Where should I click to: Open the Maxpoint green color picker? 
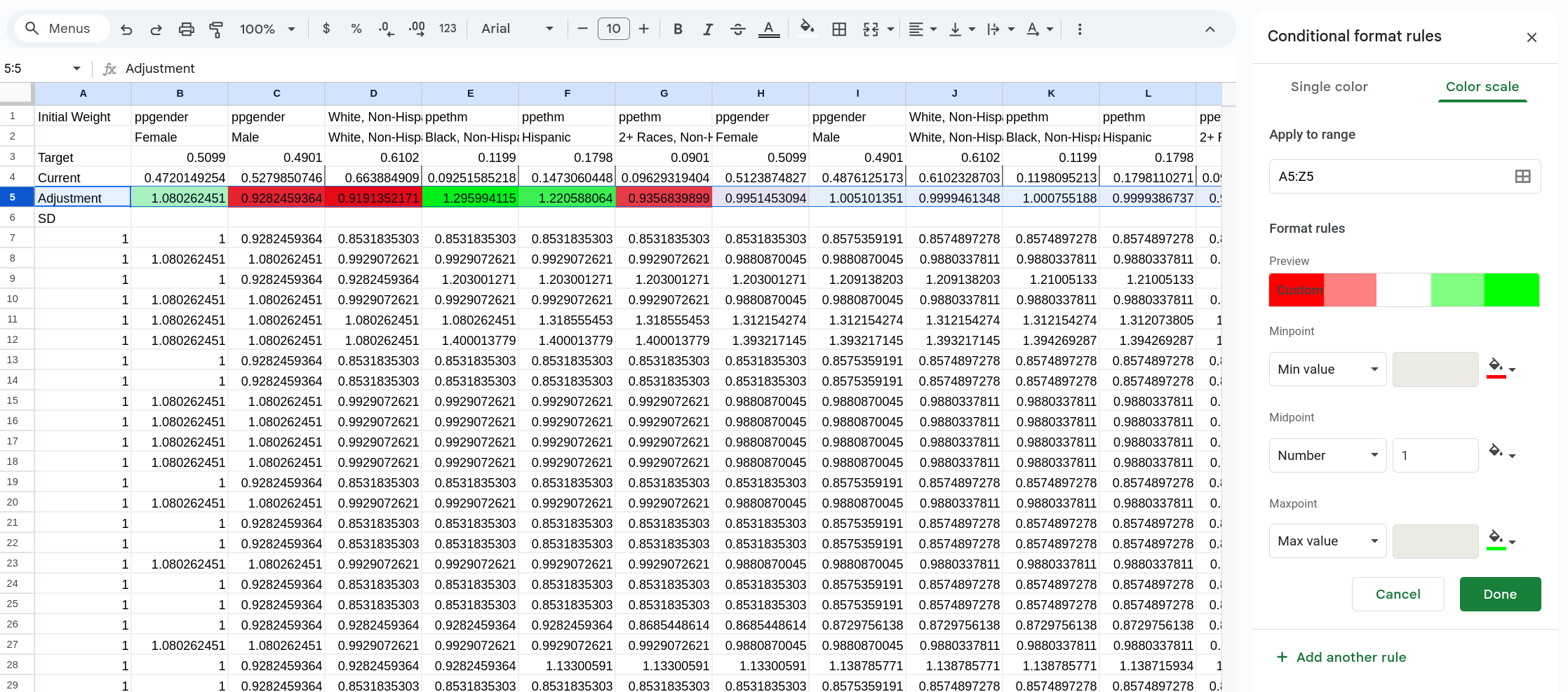click(x=1501, y=541)
